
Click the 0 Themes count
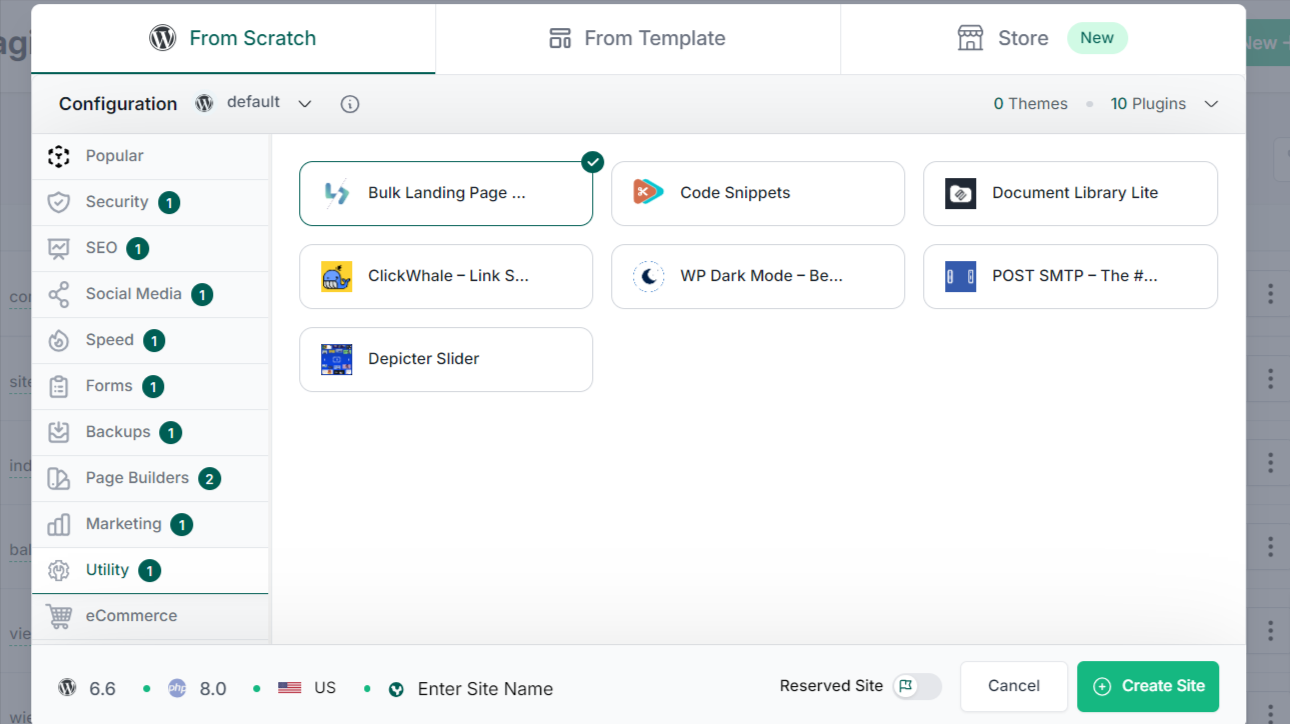tap(1031, 104)
